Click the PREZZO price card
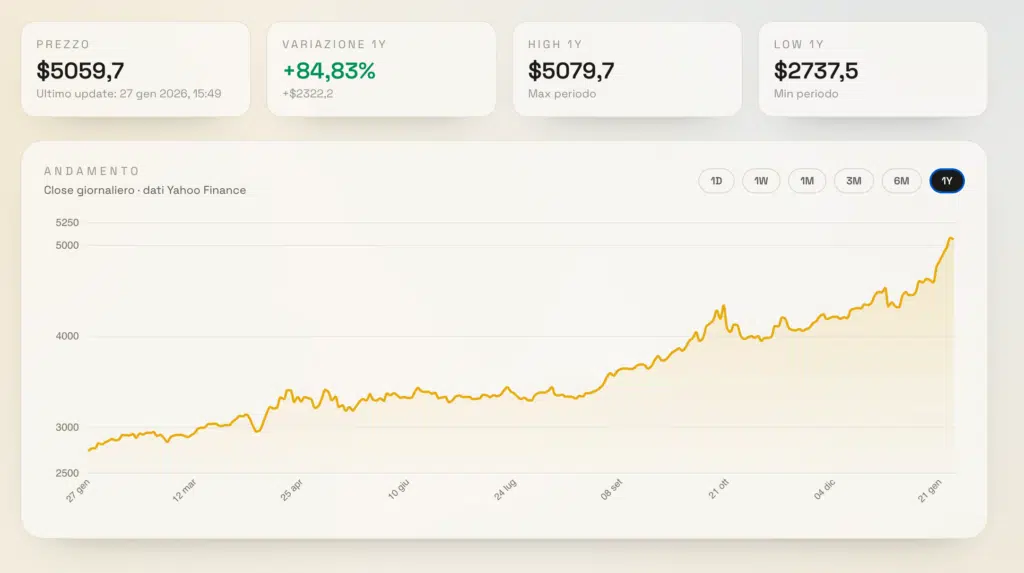1024x573 pixels. 136,69
